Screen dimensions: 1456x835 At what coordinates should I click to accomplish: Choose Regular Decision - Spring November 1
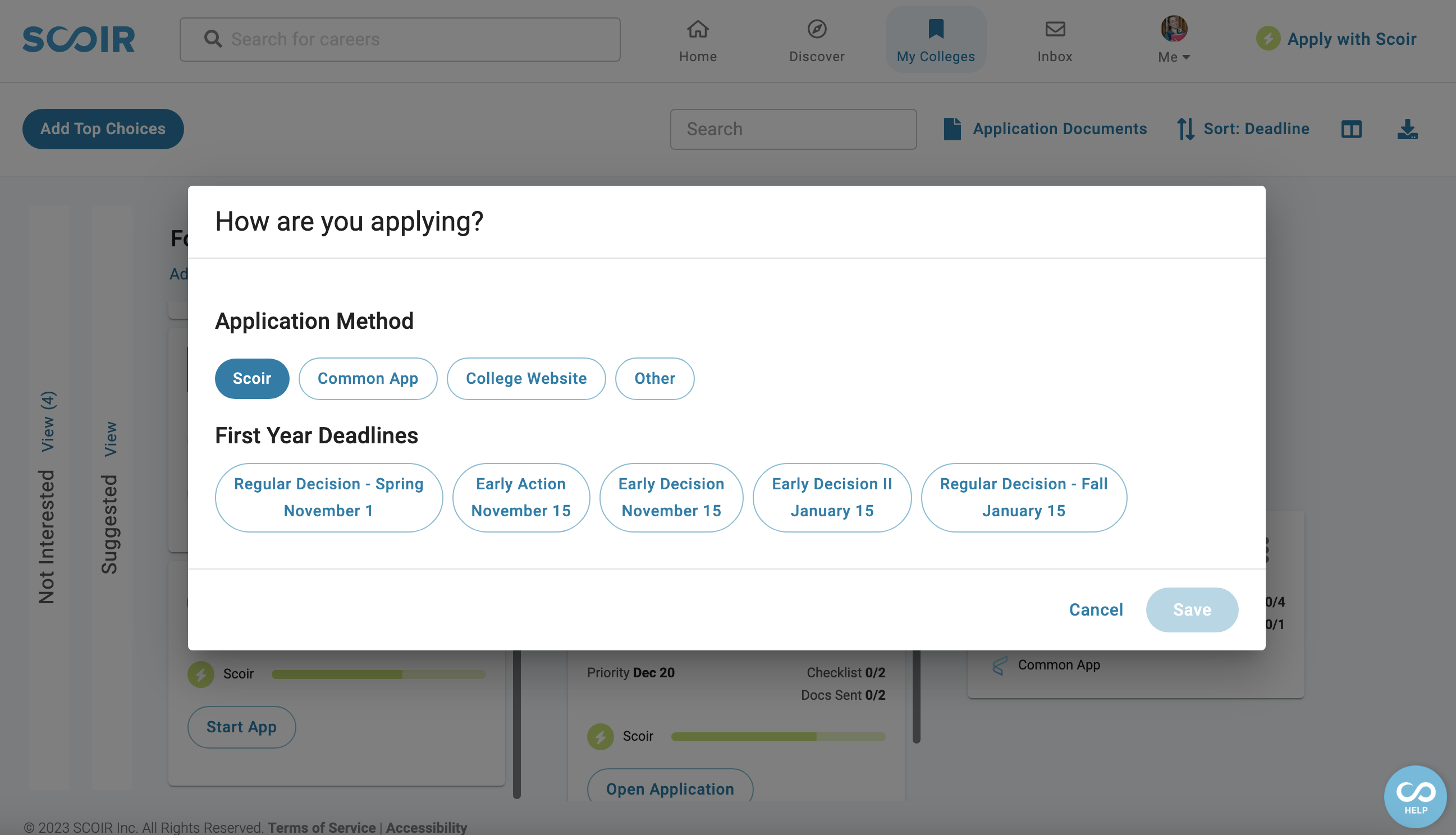coord(328,497)
